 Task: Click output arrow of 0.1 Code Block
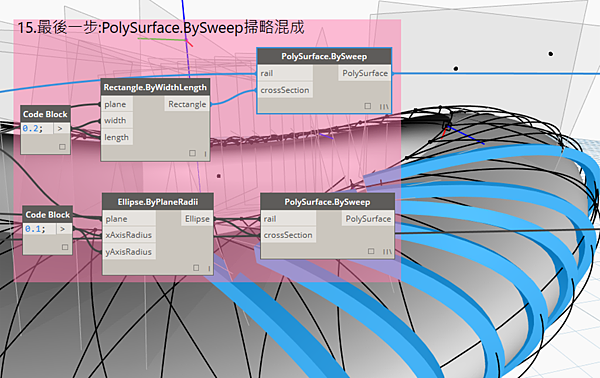coord(63,229)
